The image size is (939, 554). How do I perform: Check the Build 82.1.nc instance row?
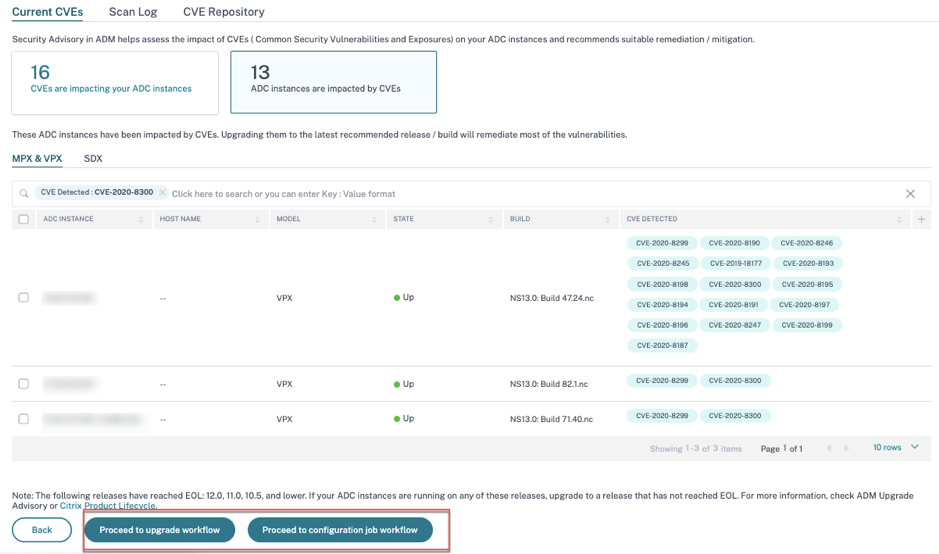[23, 383]
